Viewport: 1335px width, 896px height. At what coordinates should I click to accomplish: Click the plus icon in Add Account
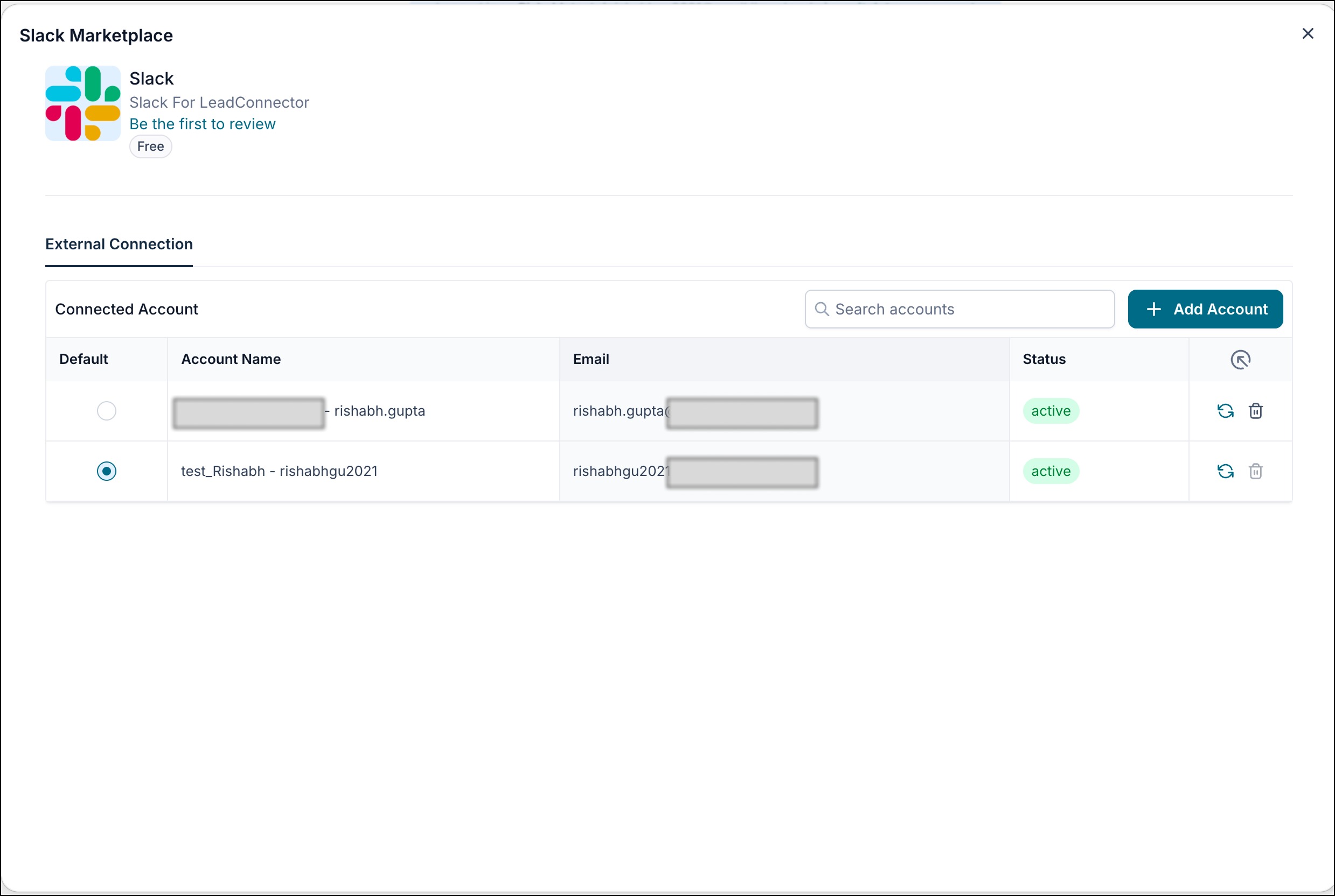1154,309
